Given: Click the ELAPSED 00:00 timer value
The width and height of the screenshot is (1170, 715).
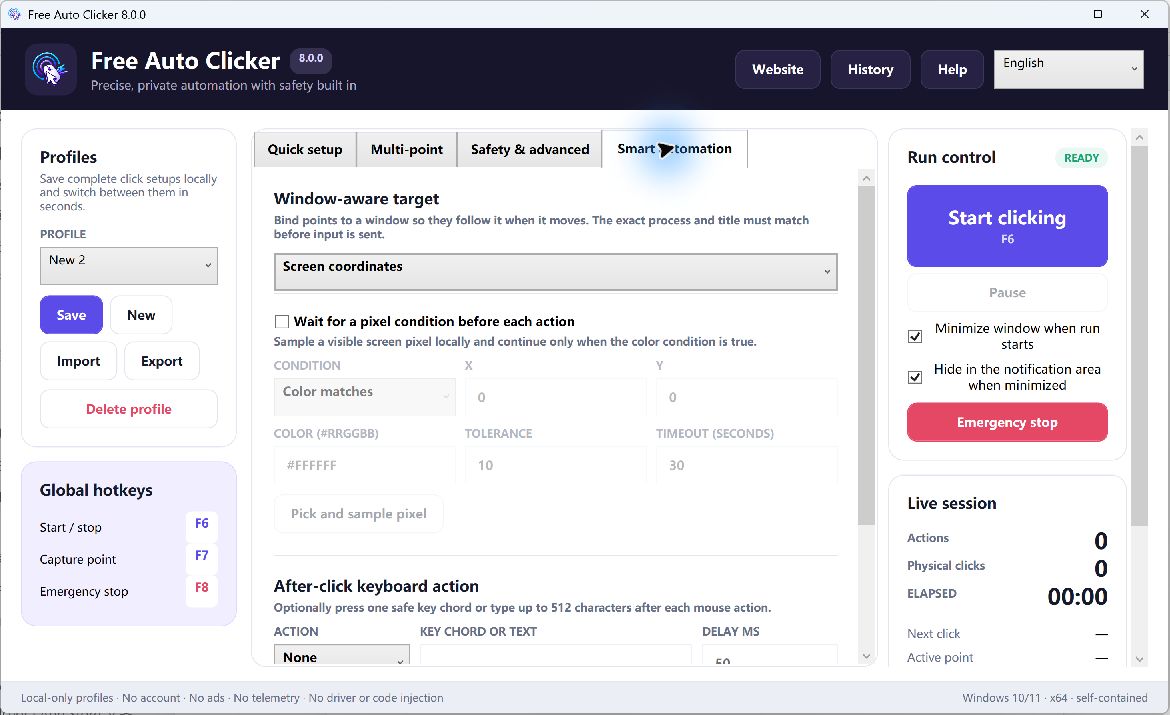Looking at the screenshot, I should [x=1077, y=596].
